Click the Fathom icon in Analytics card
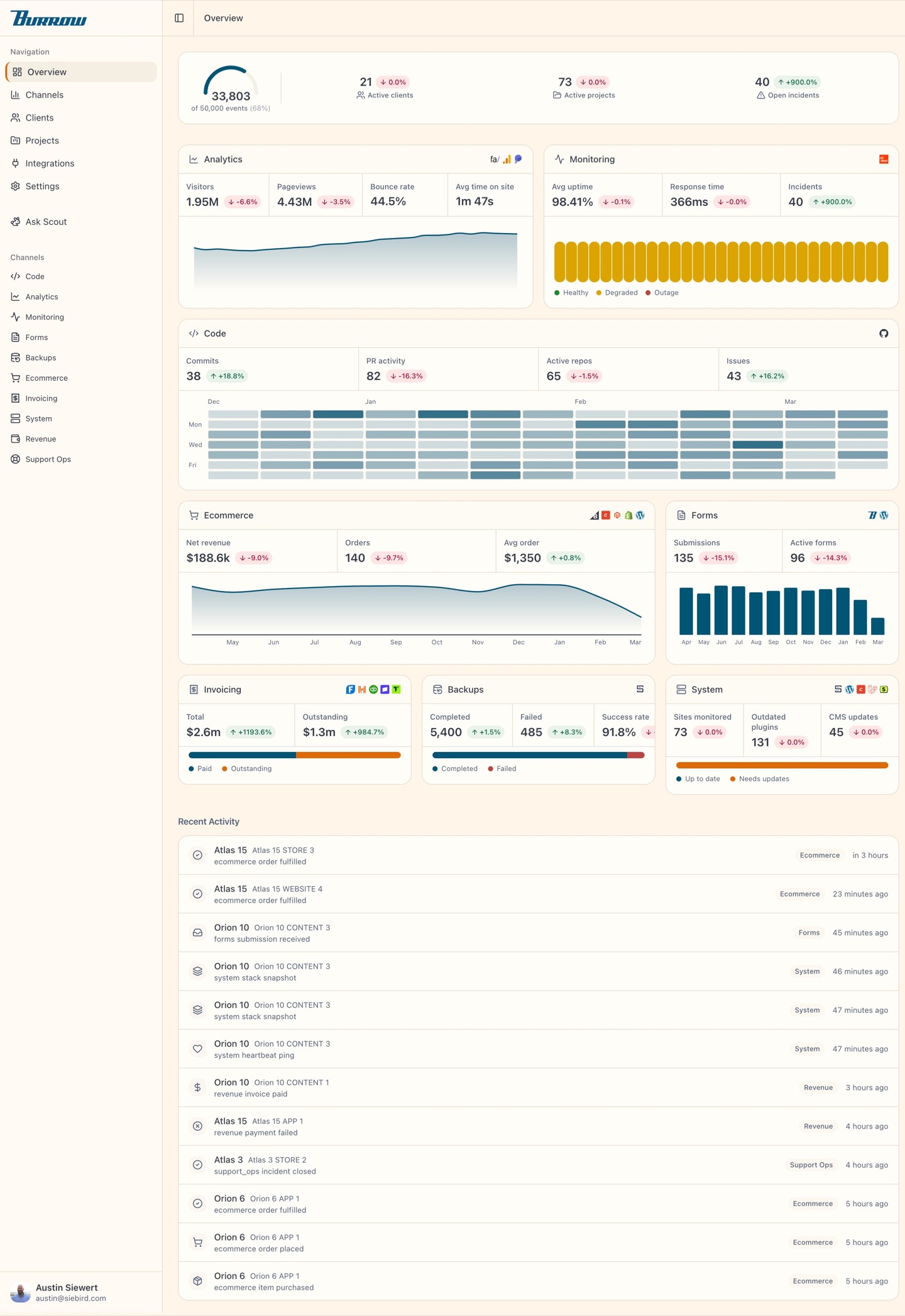The height and width of the screenshot is (1316, 905). pyautogui.click(x=495, y=160)
